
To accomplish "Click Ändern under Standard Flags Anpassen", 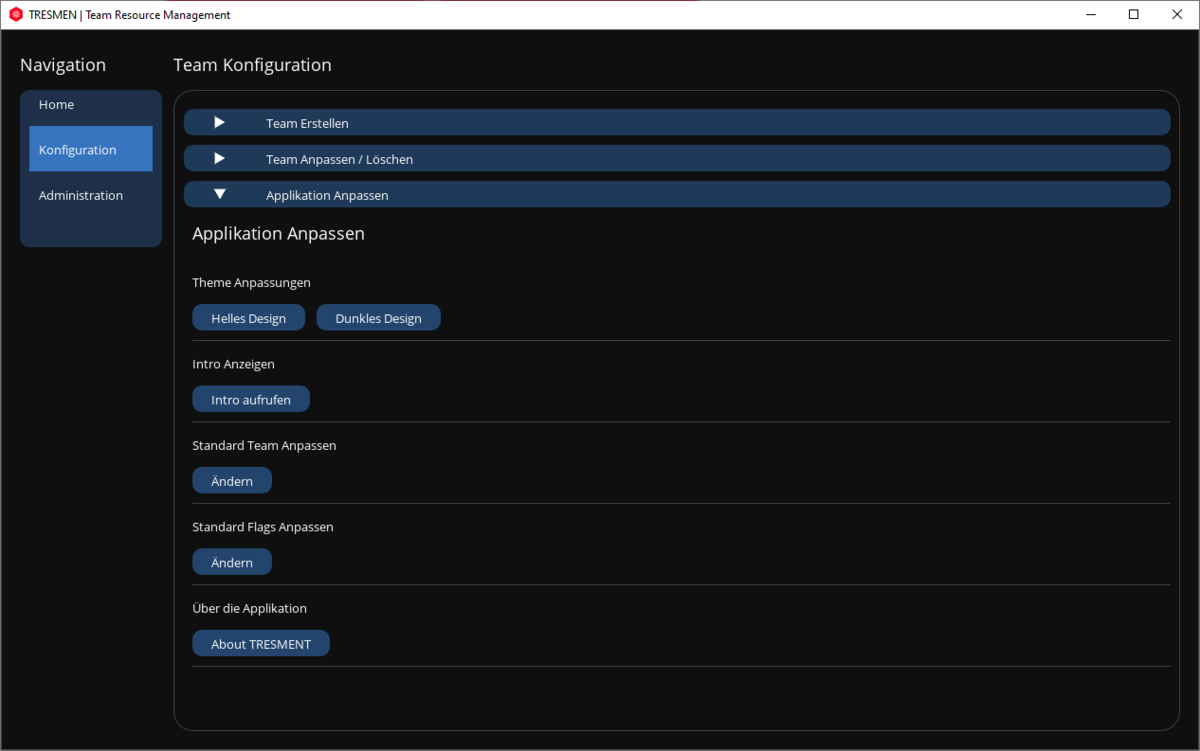I will pyautogui.click(x=232, y=563).
